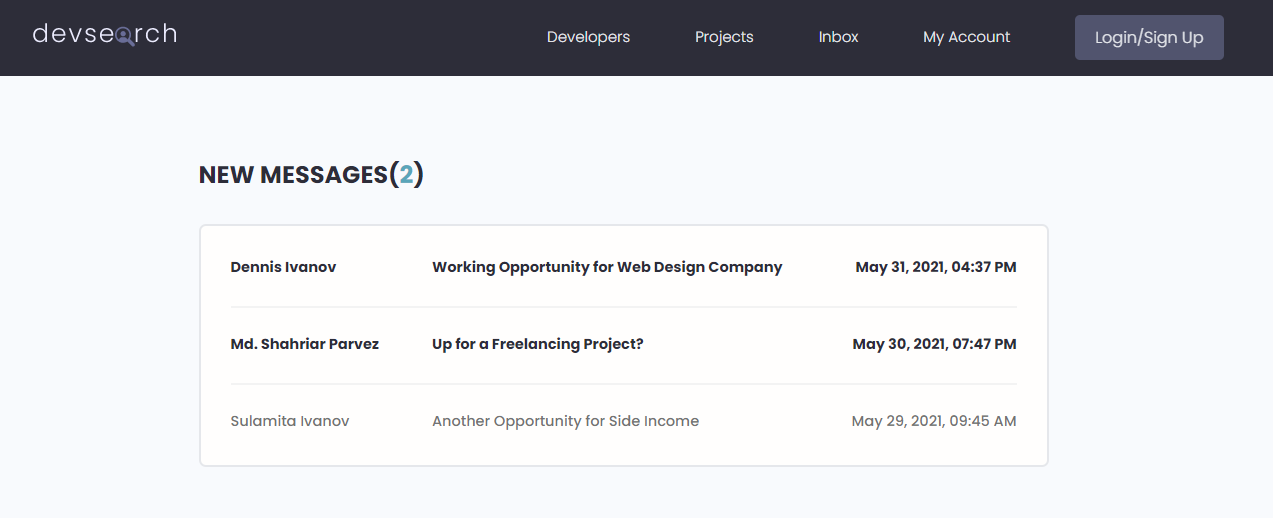1273x518 pixels.
Task: Go to the Projects page
Action: coord(724,37)
